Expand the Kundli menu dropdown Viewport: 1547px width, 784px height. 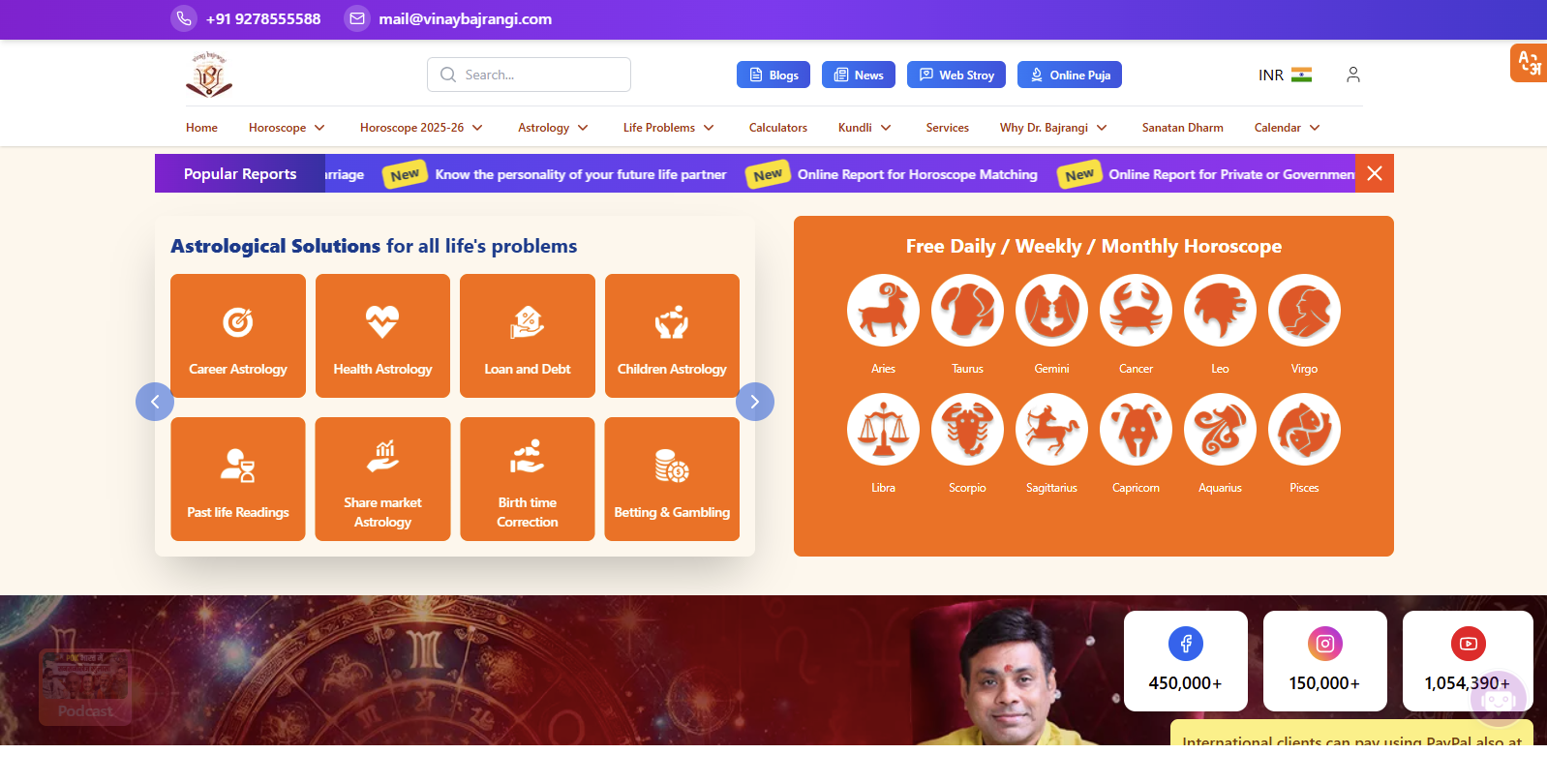[x=864, y=128]
